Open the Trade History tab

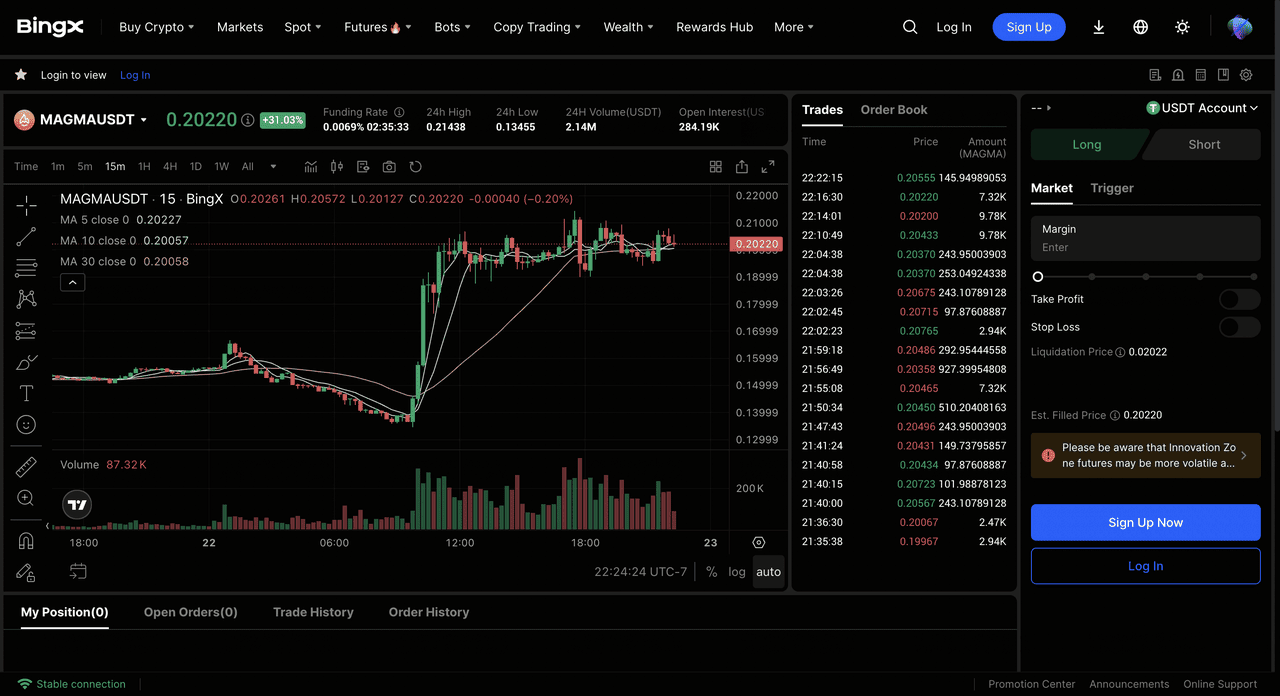(x=313, y=612)
